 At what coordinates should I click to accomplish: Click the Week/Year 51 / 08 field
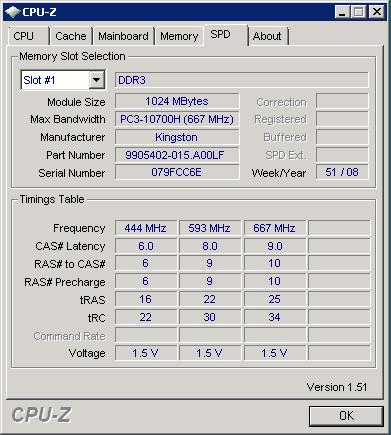[x=342, y=172]
